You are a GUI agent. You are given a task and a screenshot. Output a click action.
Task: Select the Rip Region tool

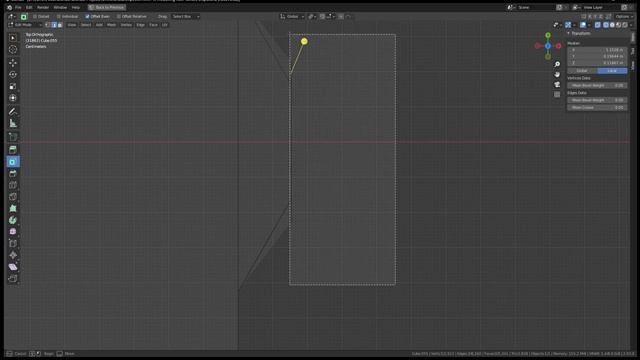tap(13, 279)
